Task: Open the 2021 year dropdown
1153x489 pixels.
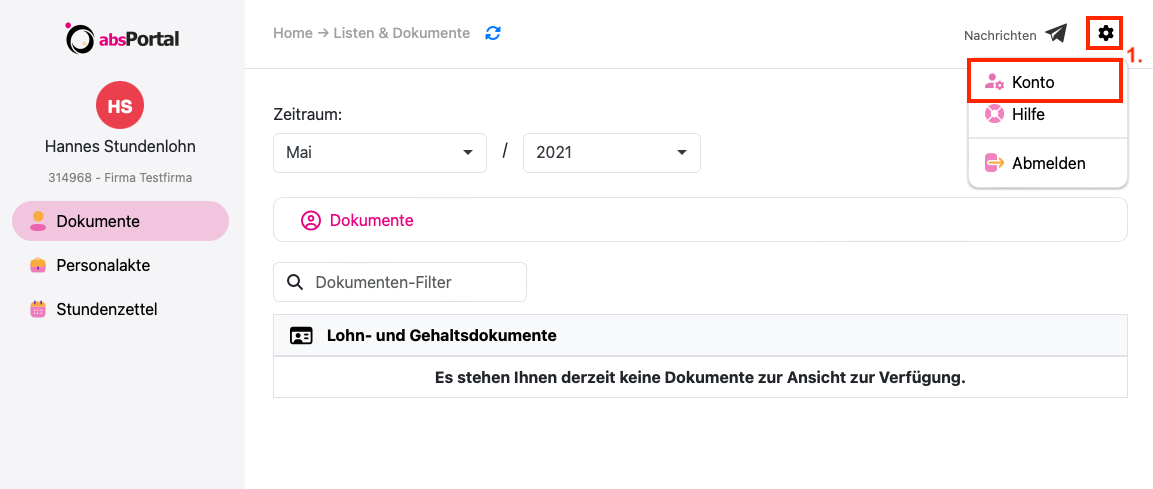Action: (611, 153)
